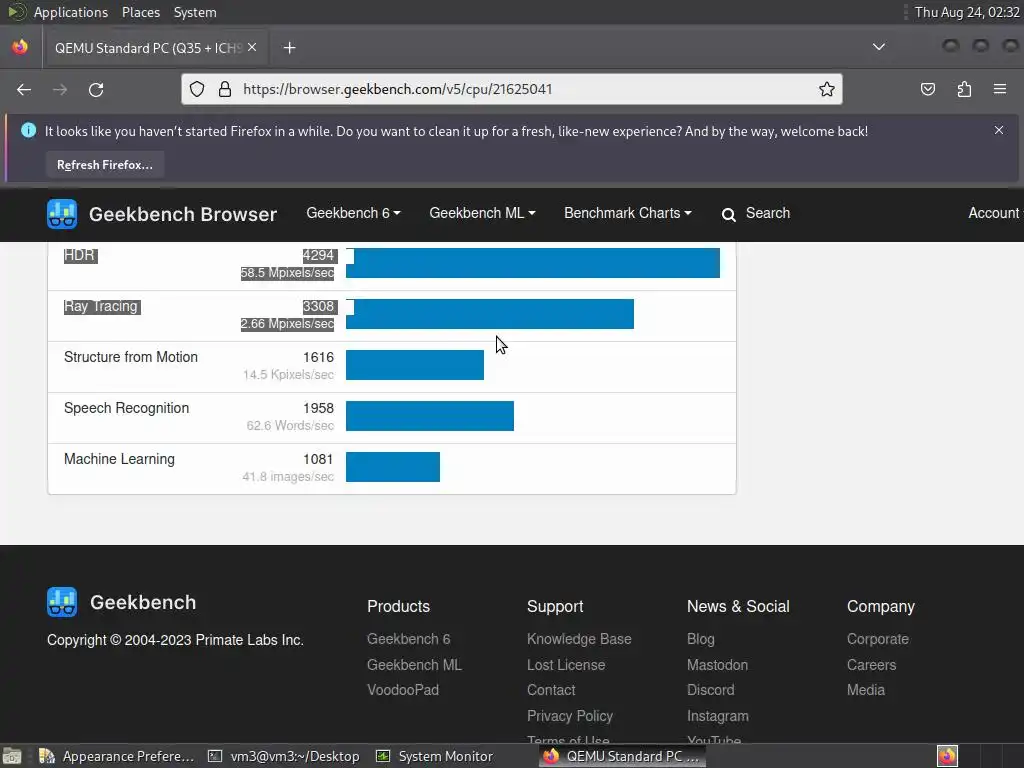Click the browser back arrow
Image resolution: width=1024 pixels, height=768 pixels.
tap(24, 89)
